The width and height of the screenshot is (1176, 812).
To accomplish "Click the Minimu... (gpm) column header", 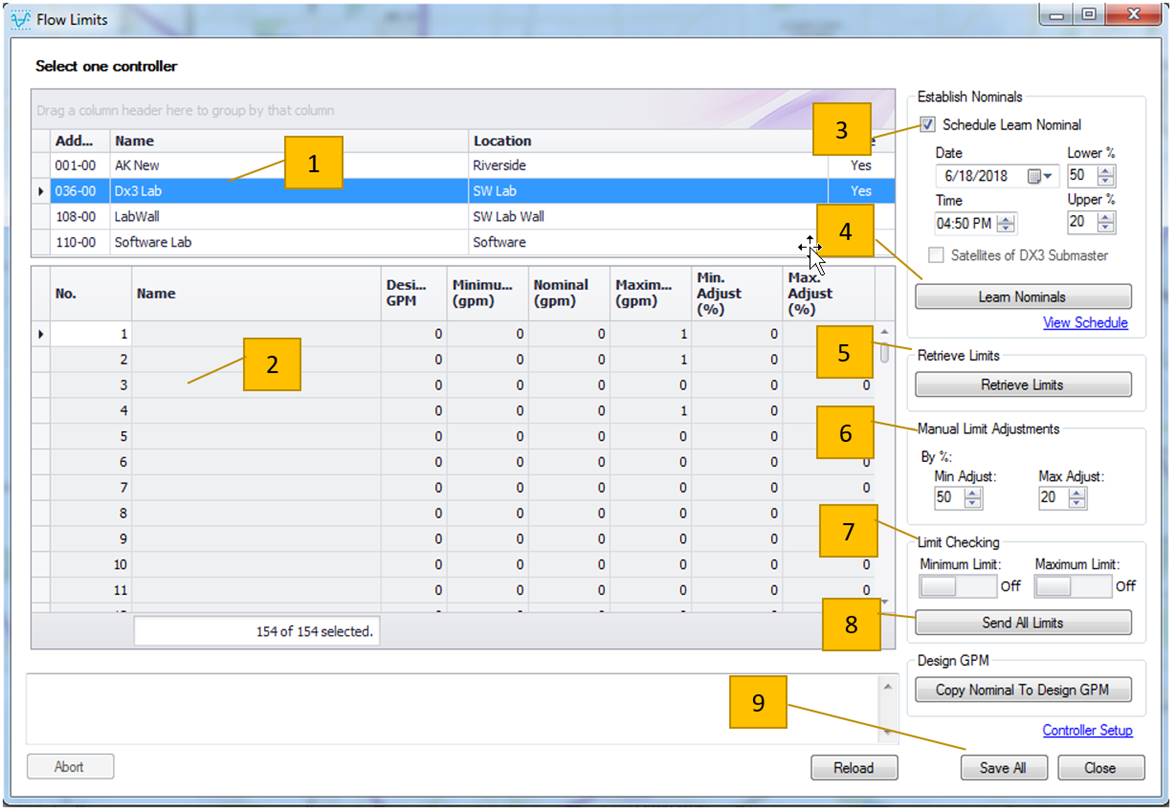I will coord(488,294).
